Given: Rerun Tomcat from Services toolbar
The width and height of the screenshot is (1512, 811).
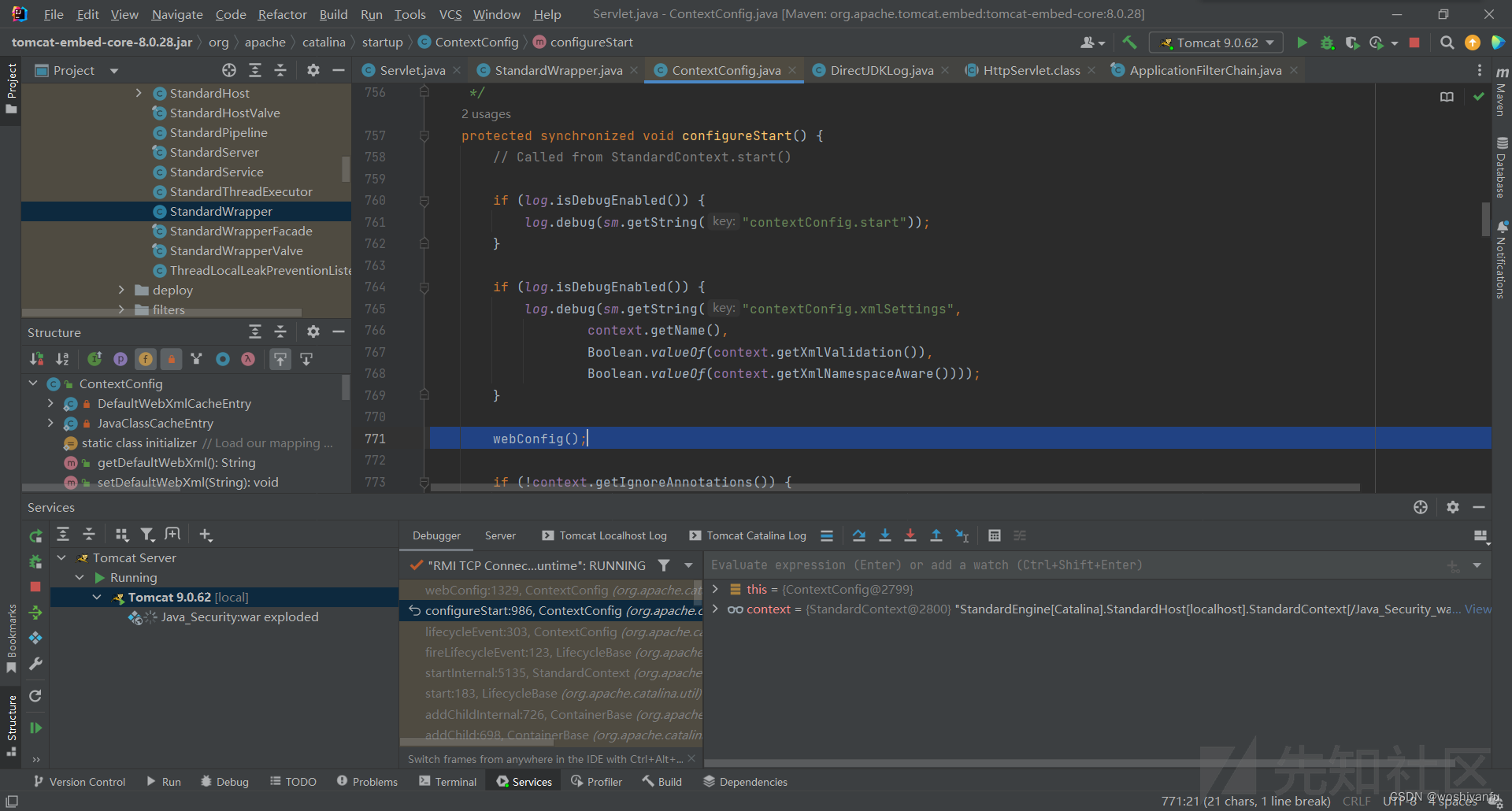Looking at the screenshot, I should pyautogui.click(x=35, y=536).
